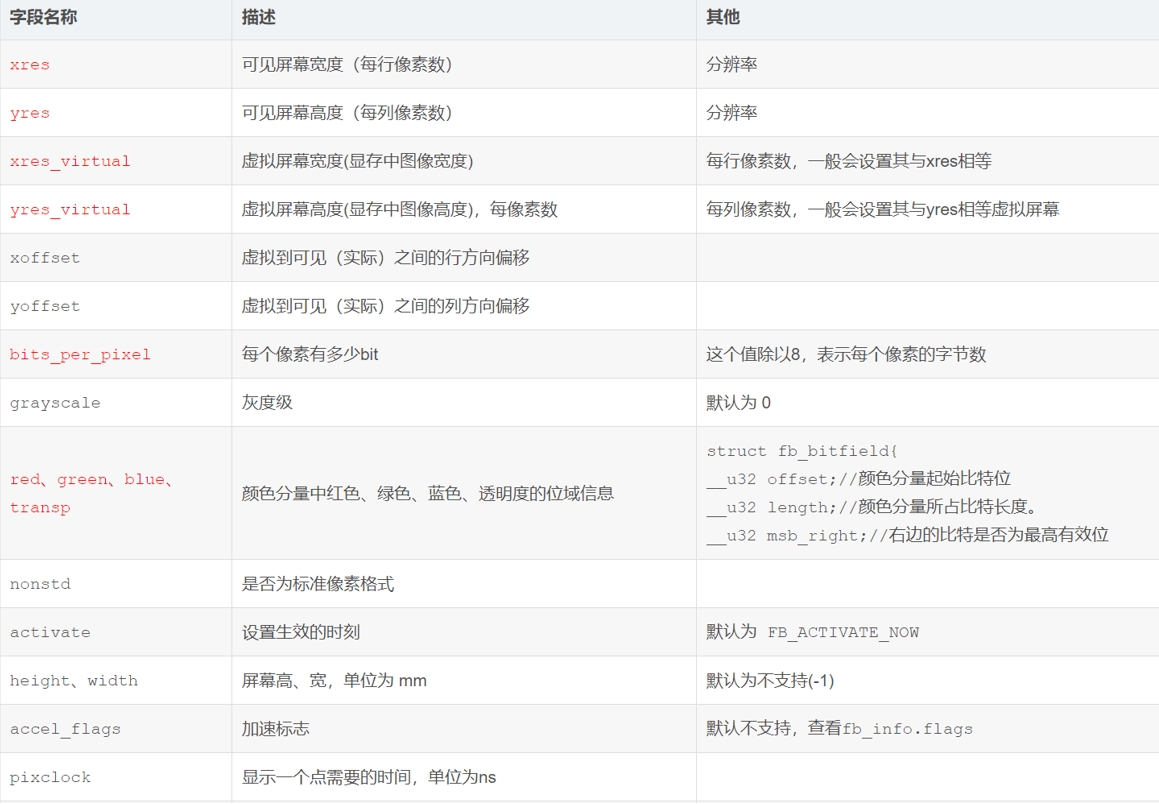Select the accel_flags field name
This screenshot has height=804, width=1159.
(x=65, y=729)
